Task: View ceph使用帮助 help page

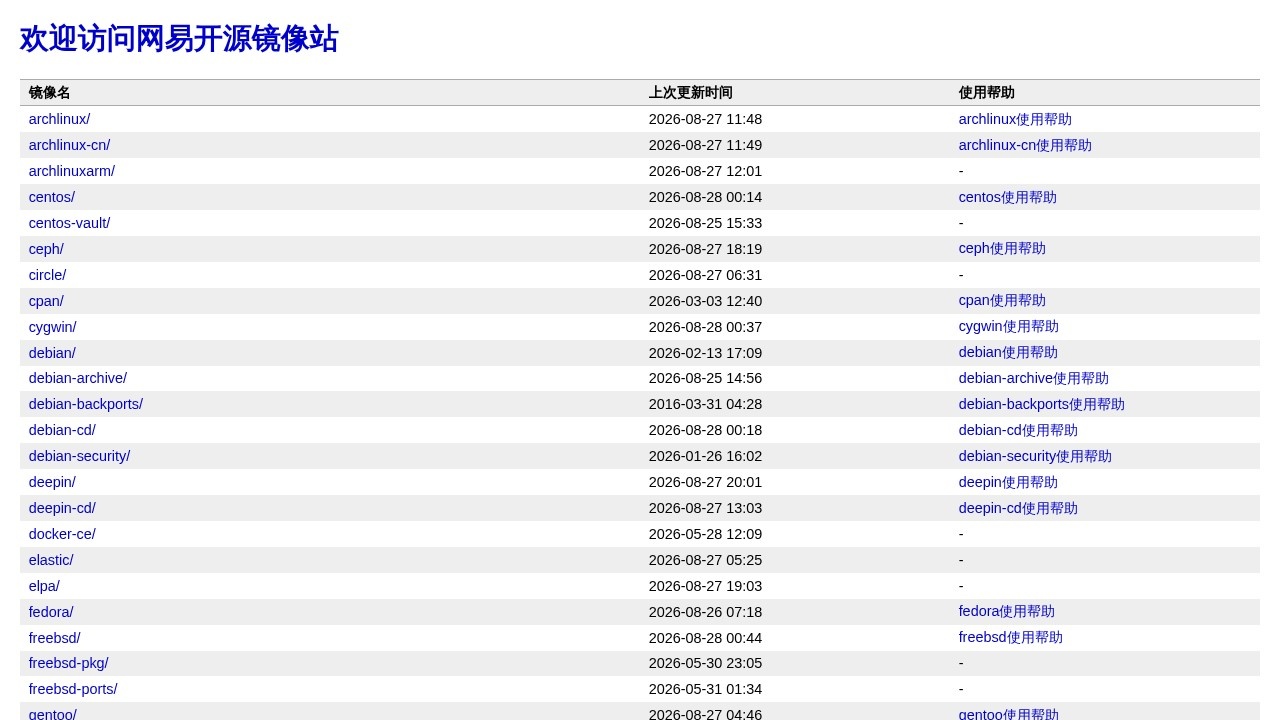Action: tap(1002, 249)
